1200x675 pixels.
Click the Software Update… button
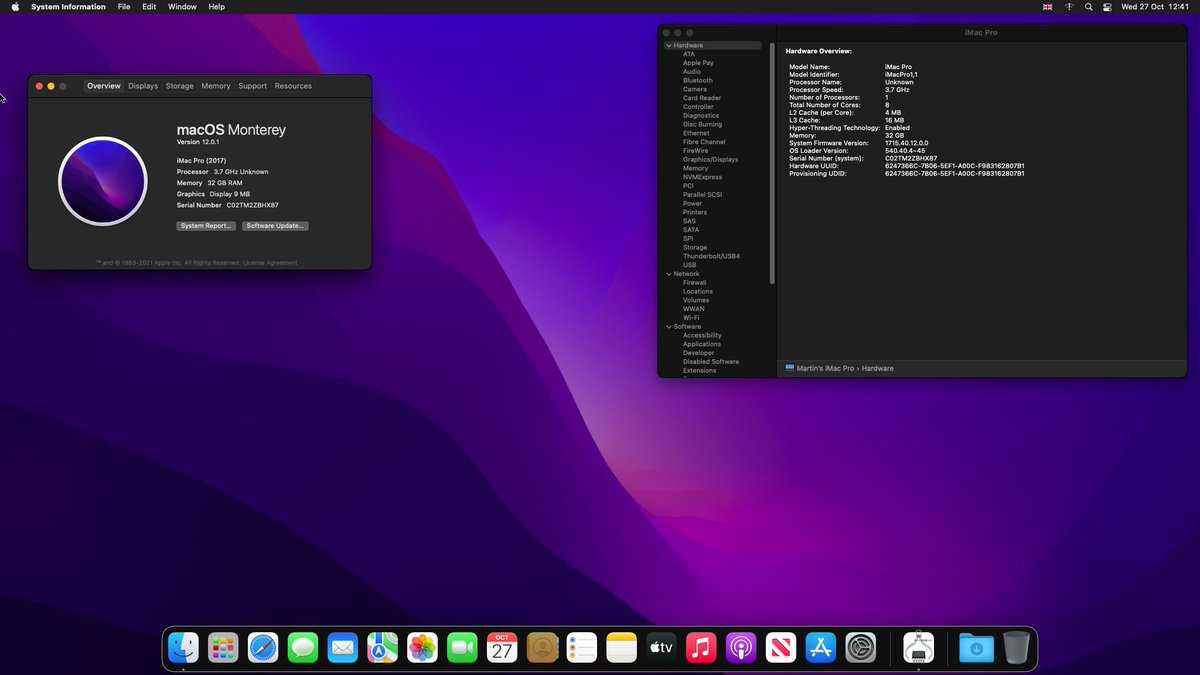pyautogui.click(x=275, y=226)
